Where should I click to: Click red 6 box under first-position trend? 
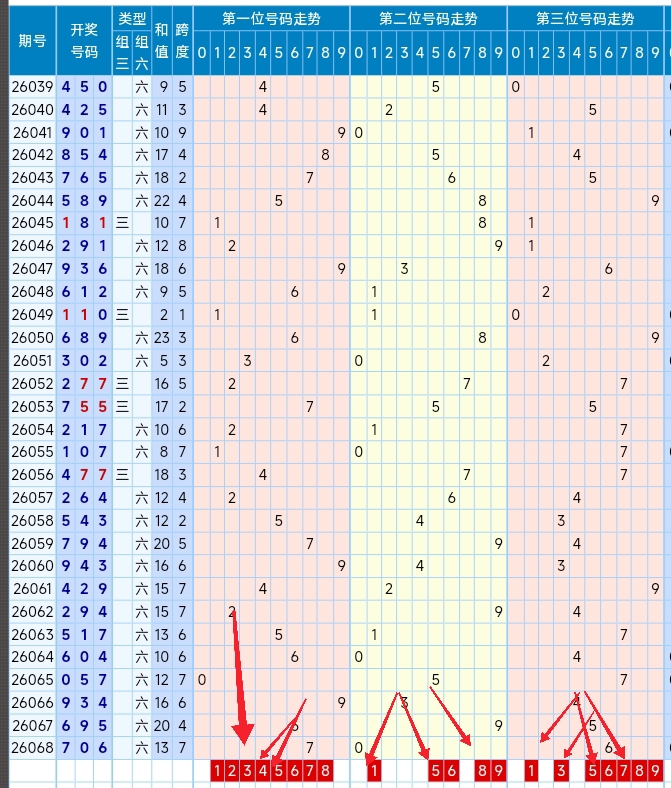point(295,770)
